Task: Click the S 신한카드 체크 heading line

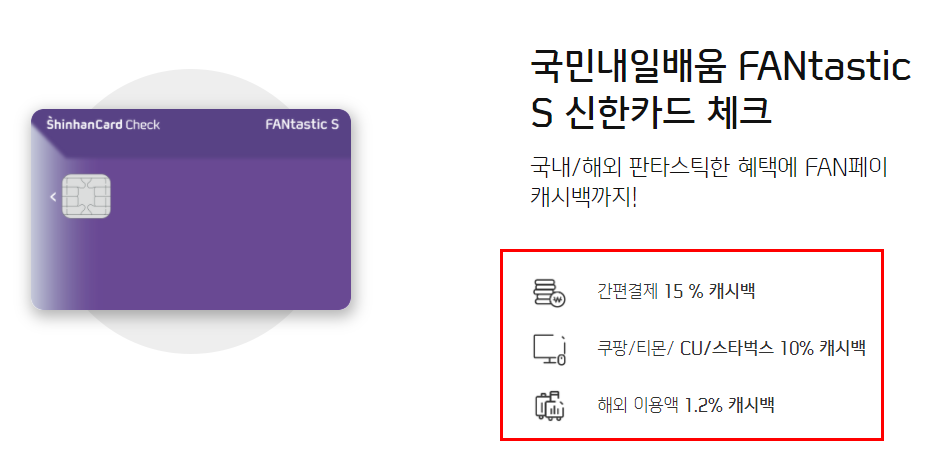Action: 651,111
